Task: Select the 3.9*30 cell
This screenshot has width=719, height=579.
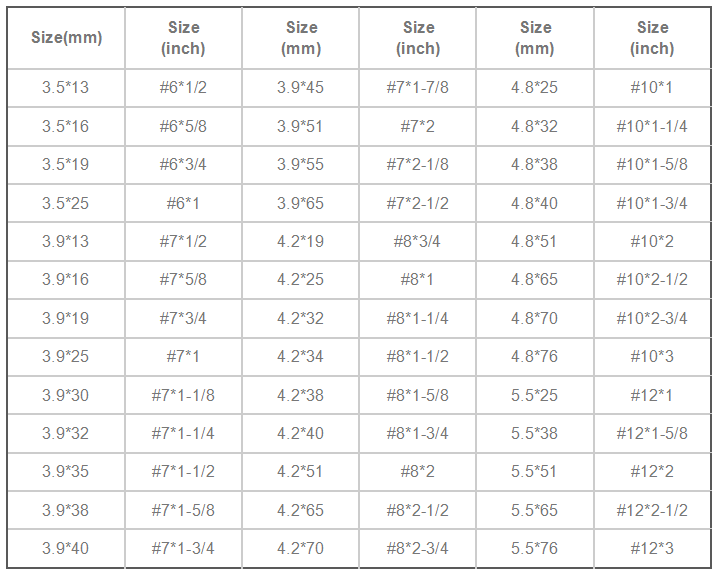Action: click(66, 395)
